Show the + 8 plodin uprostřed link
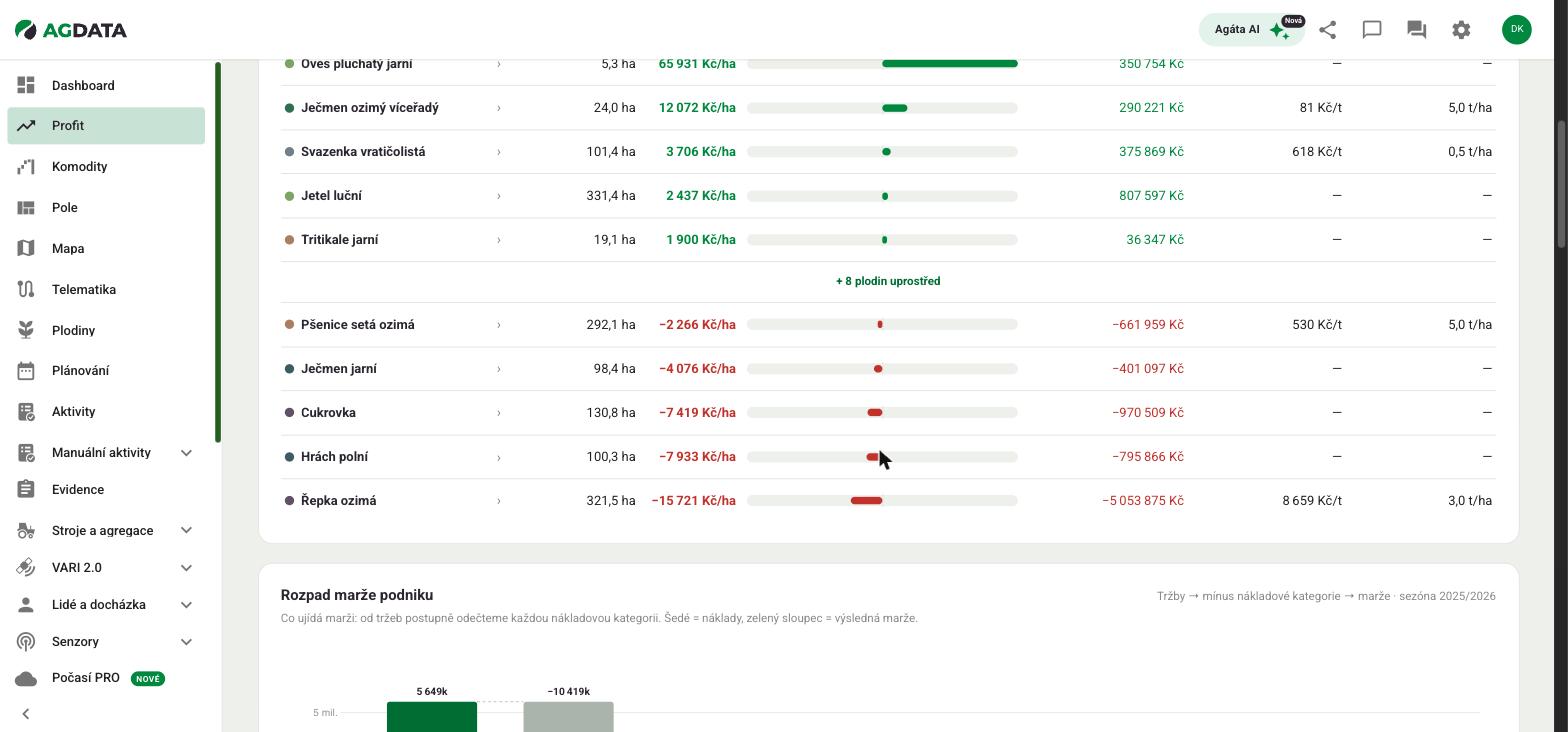 click(x=888, y=281)
